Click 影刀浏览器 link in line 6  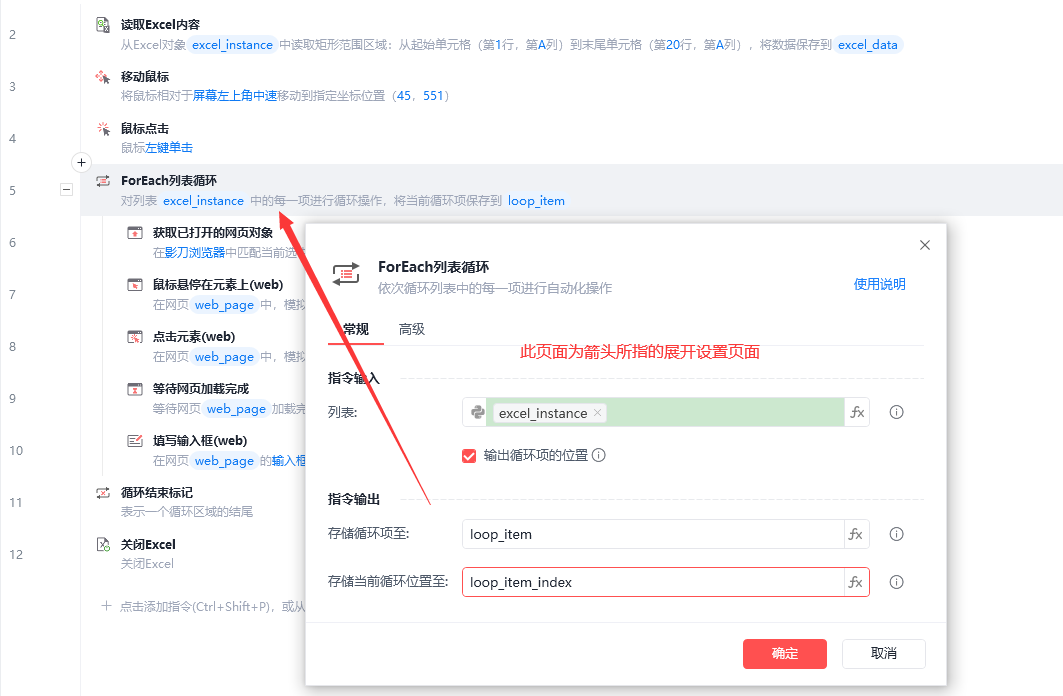click(195, 252)
